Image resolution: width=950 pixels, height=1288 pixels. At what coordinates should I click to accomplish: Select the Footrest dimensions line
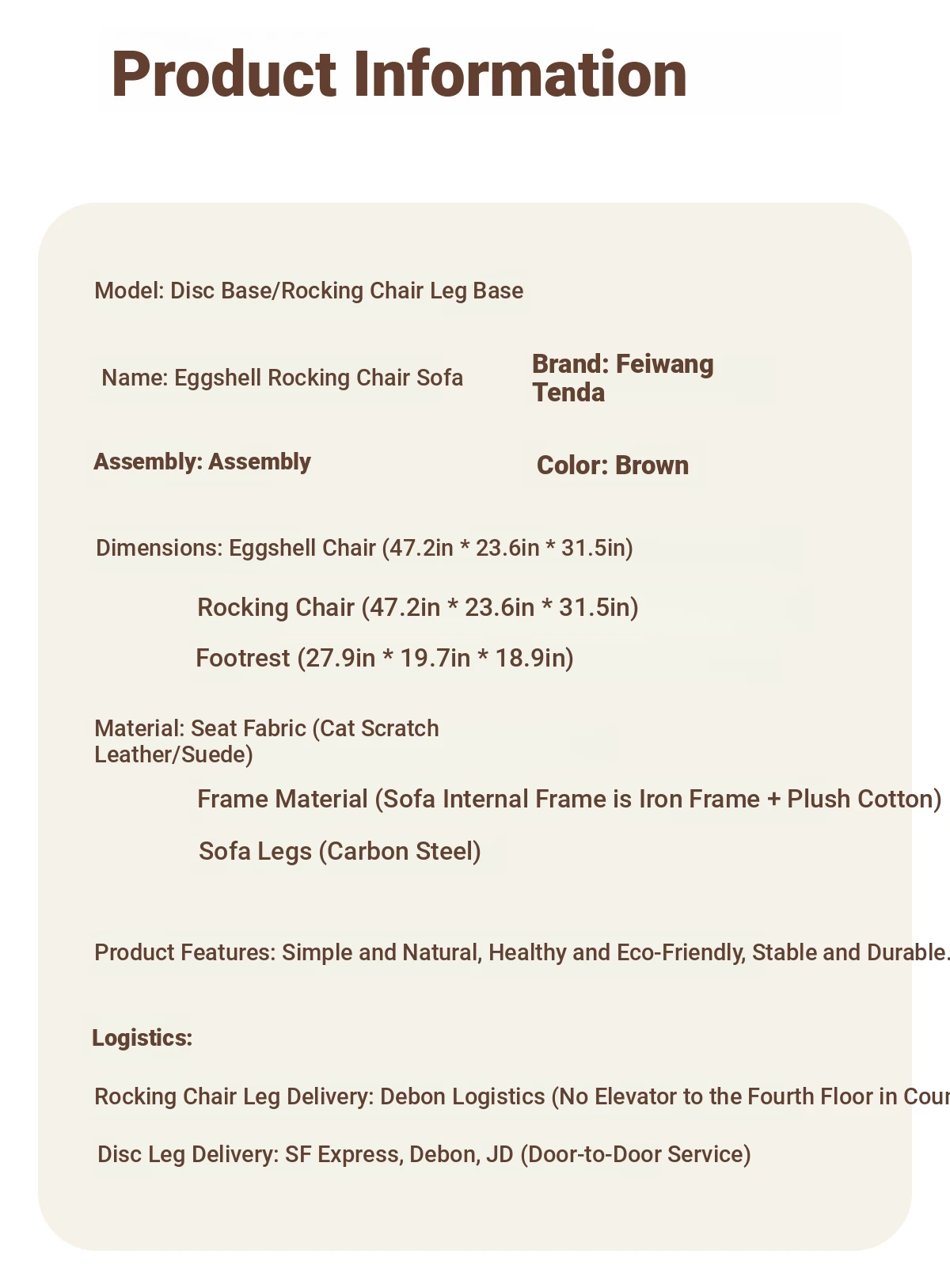tap(384, 658)
